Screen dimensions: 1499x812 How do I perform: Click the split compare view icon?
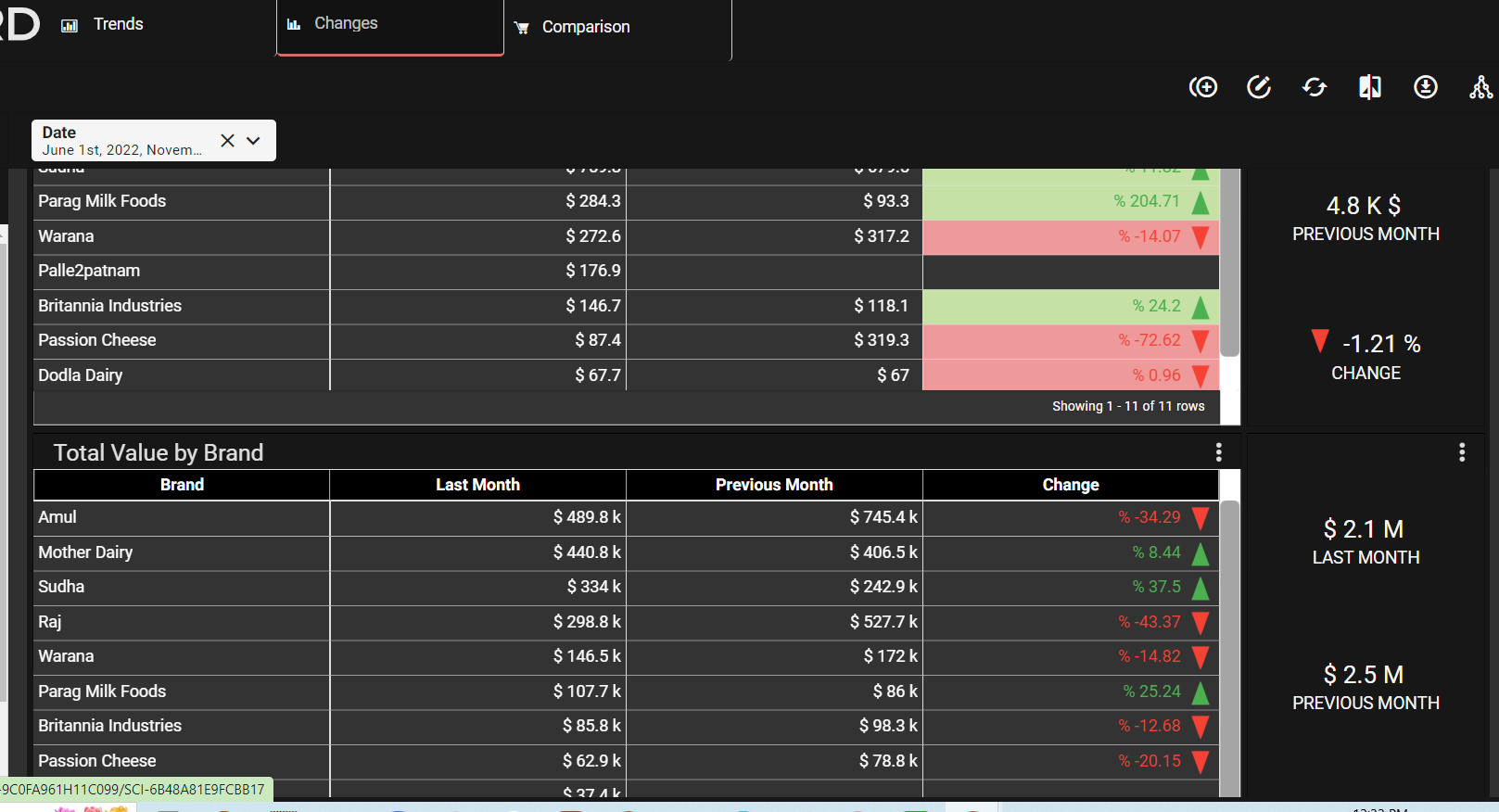point(1370,87)
